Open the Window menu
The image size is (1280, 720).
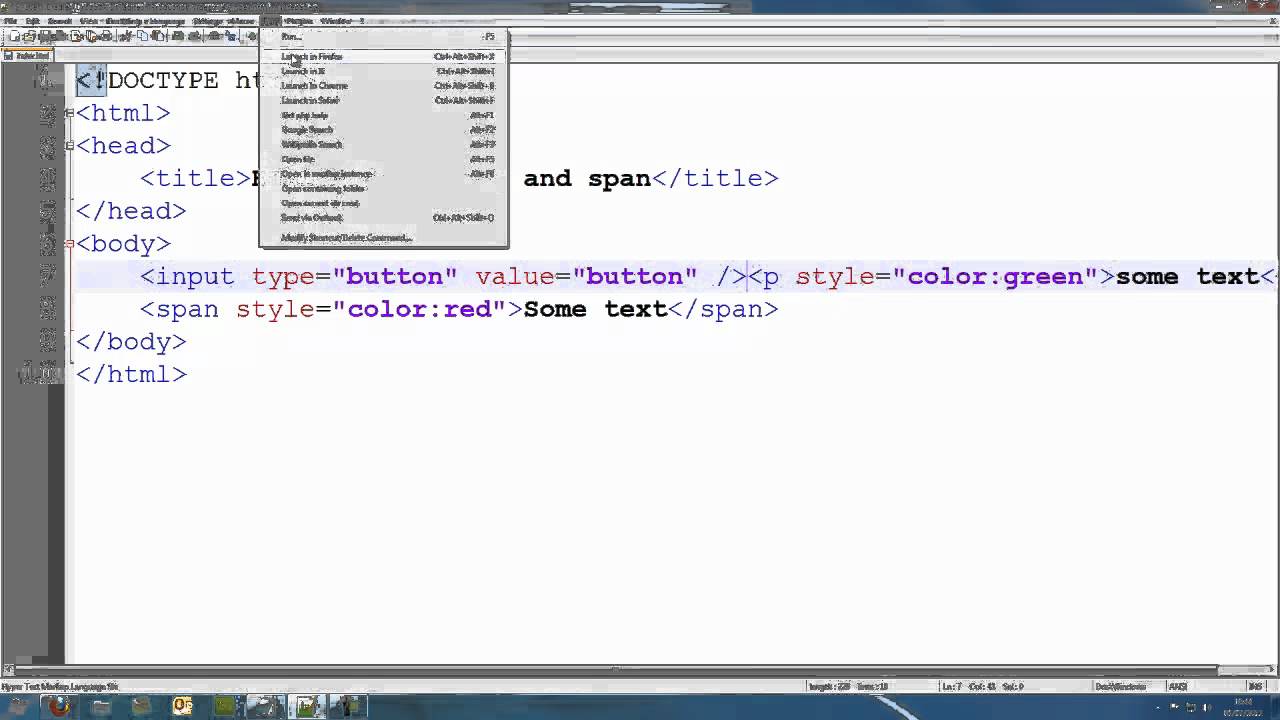point(335,21)
